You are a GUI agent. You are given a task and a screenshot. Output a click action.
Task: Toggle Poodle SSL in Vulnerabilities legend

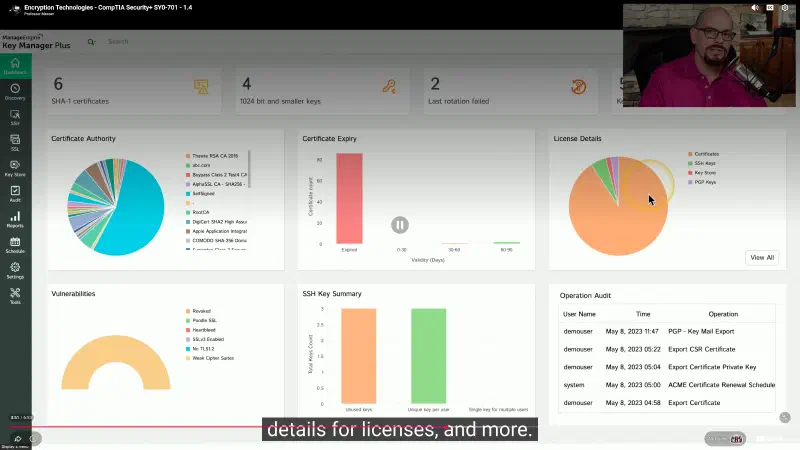202,320
